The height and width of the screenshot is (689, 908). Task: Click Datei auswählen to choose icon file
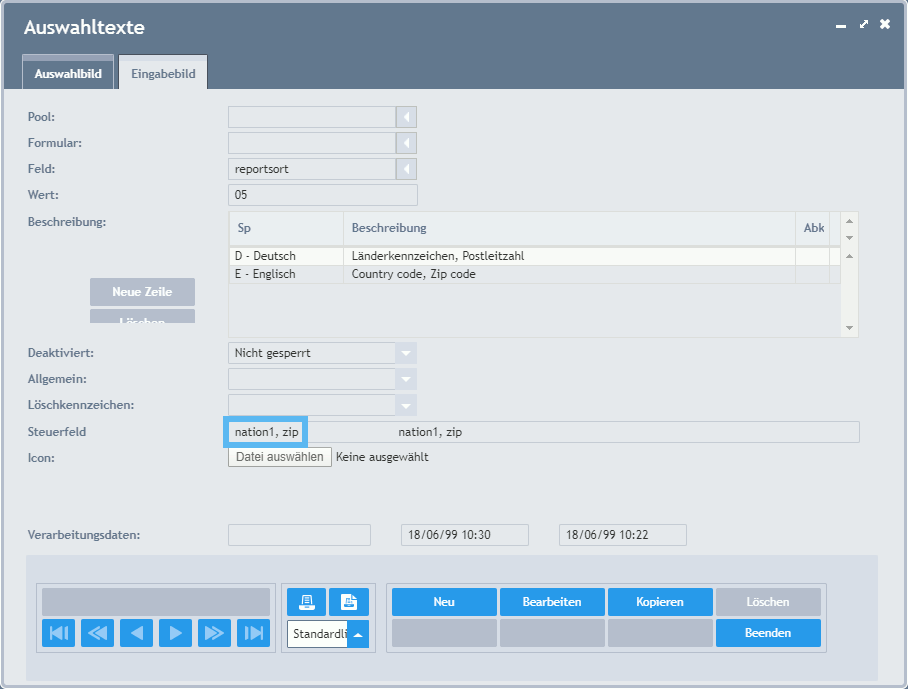click(280, 457)
